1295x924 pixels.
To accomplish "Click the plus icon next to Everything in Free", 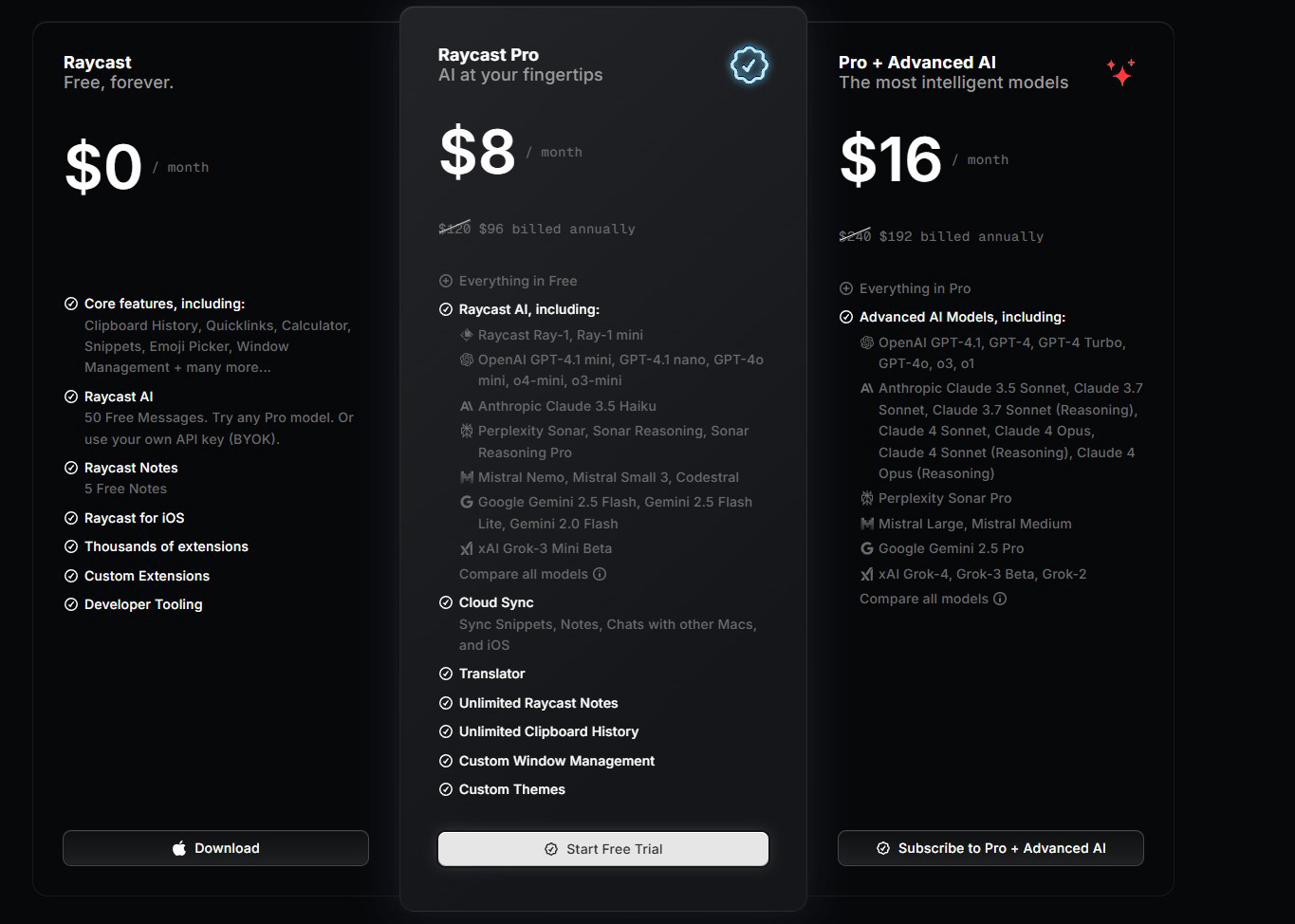I will tap(446, 281).
